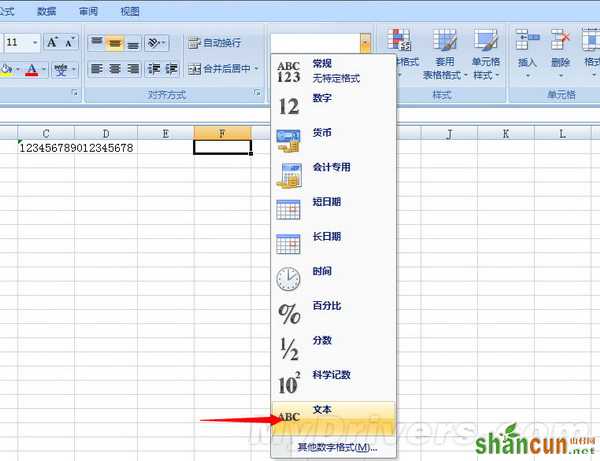Image resolution: width=600 pixels, height=461 pixels.
Task: Select Currency (货币) format
Action: [333, 140]
